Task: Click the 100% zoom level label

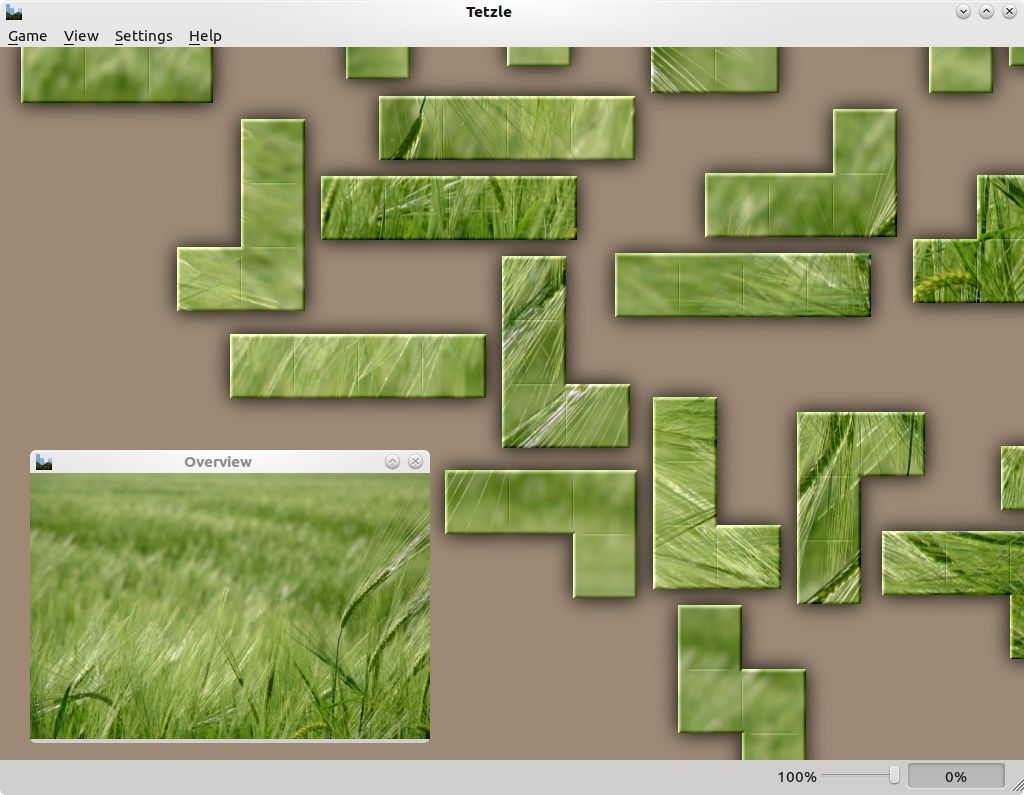Action: 797,777
